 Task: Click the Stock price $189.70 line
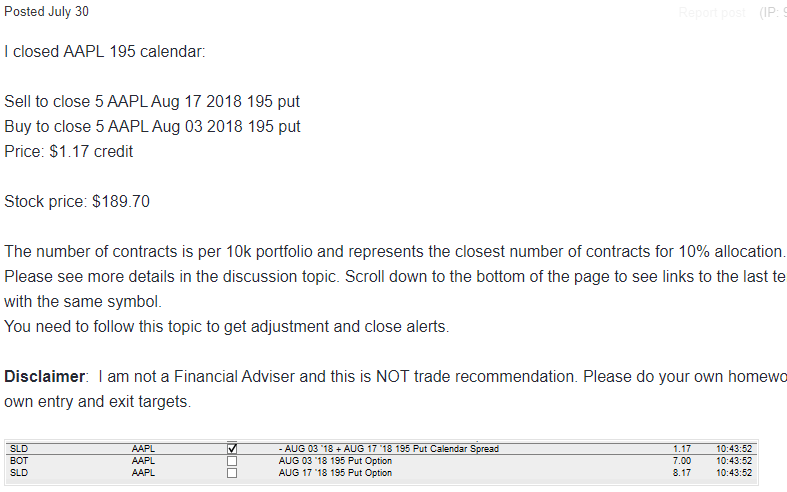click(x=77, y=201)
